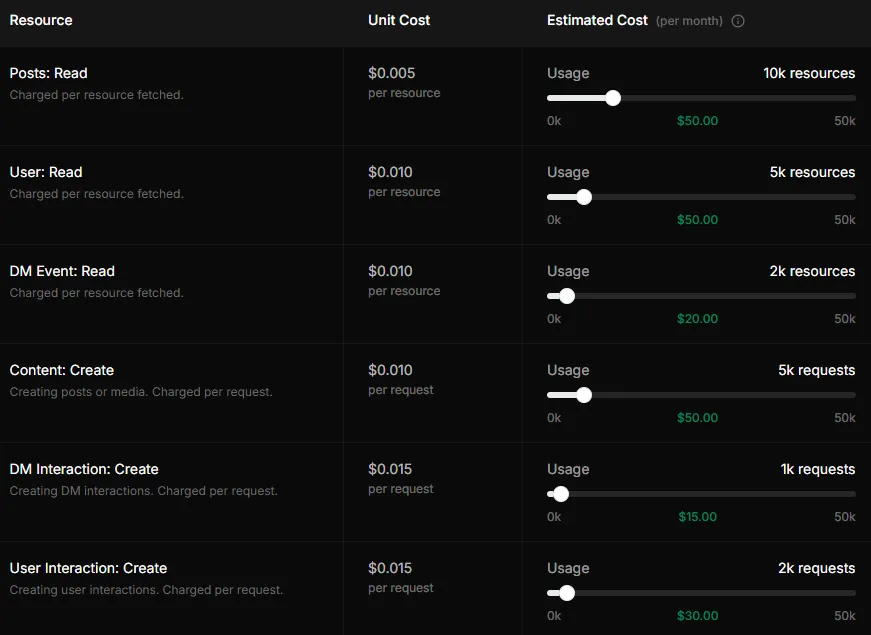Click the User: Read usage slider knob
Image resolution: width=871 pixels, height=635 pixels.
(x=584, y=197)
